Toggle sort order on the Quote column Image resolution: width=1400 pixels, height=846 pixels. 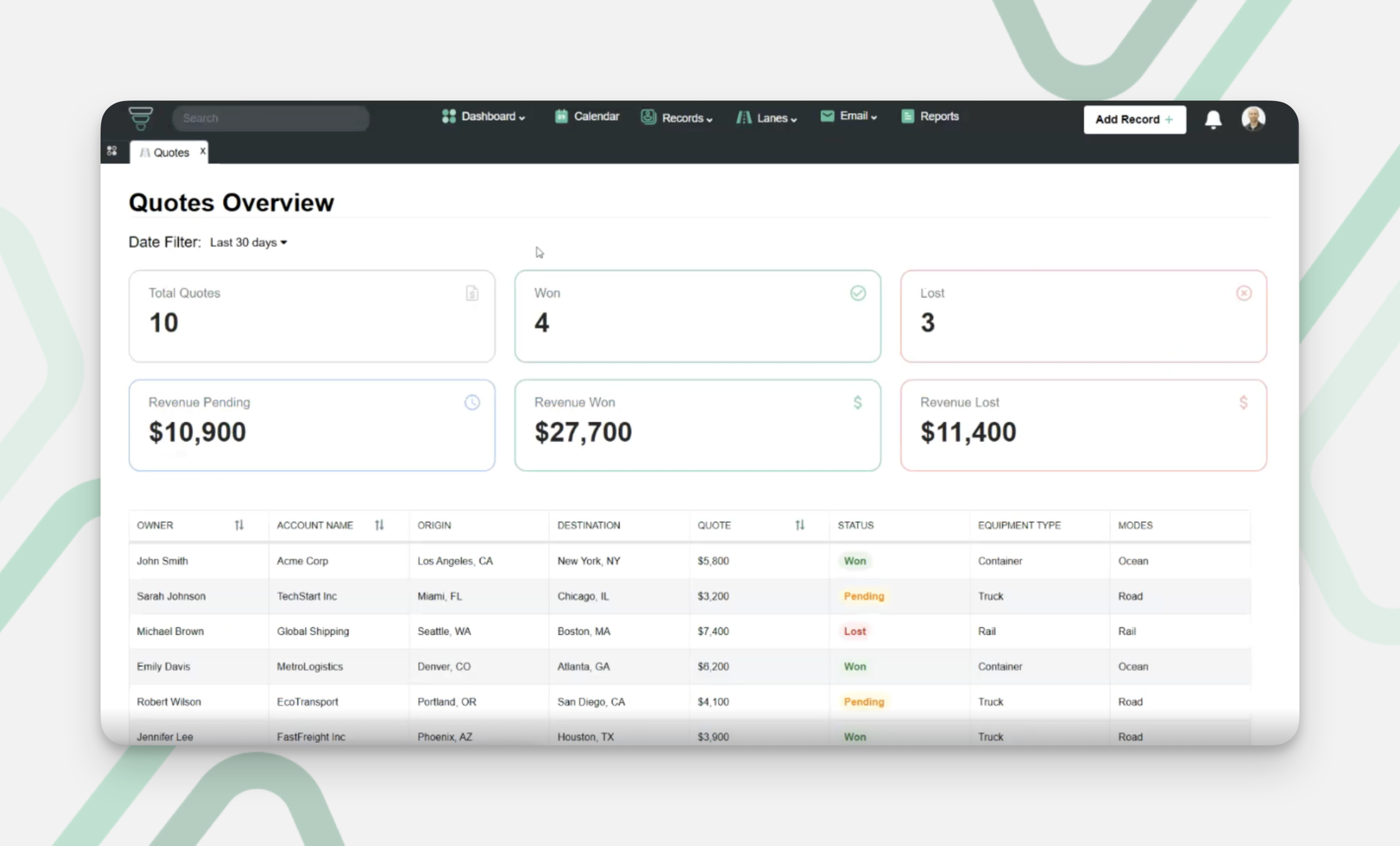(x=800, y=525)
